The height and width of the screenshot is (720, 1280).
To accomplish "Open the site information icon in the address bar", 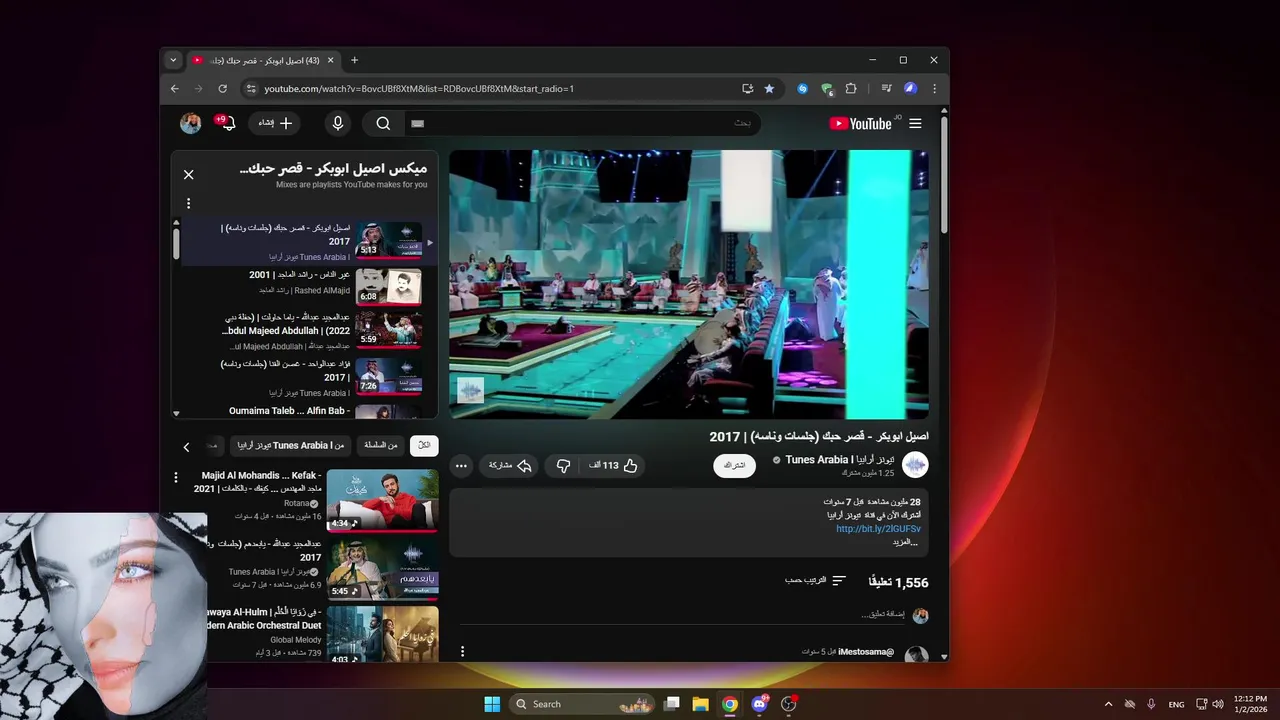I will point(251,88).
